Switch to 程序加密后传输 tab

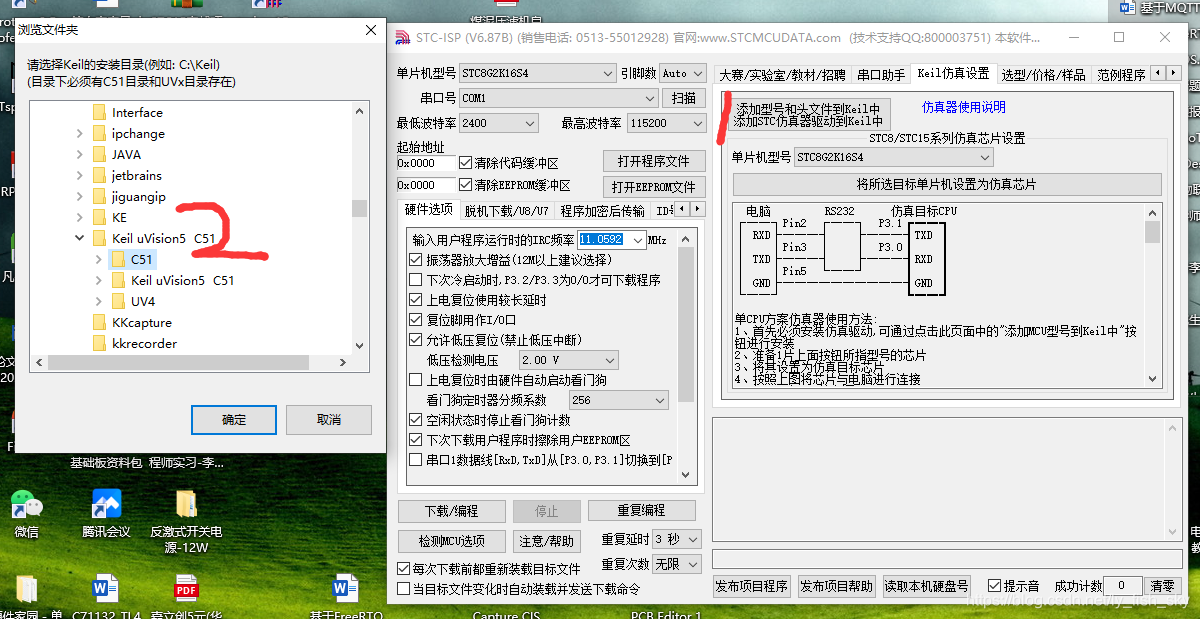click(602, 211)
